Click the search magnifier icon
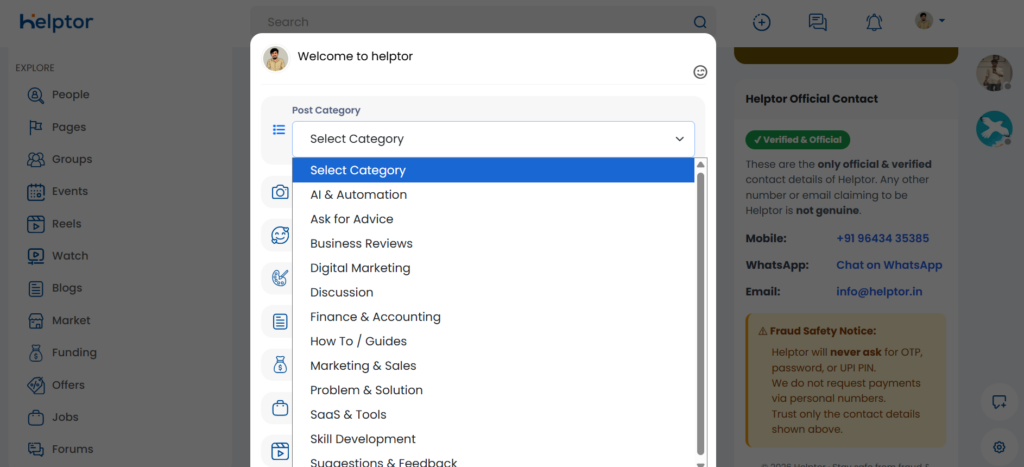The width and height of the screenshot is (1024, 467). 700,22
